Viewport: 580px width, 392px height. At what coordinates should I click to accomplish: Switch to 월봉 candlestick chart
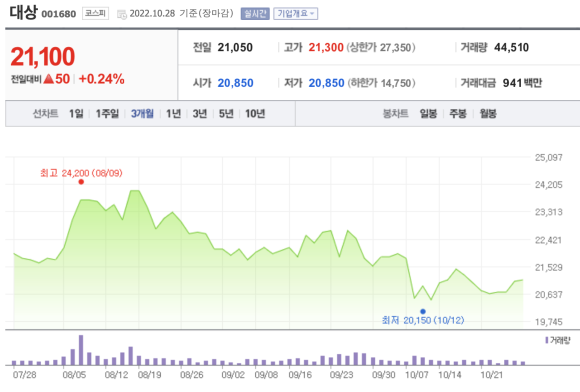coord(488,114)
